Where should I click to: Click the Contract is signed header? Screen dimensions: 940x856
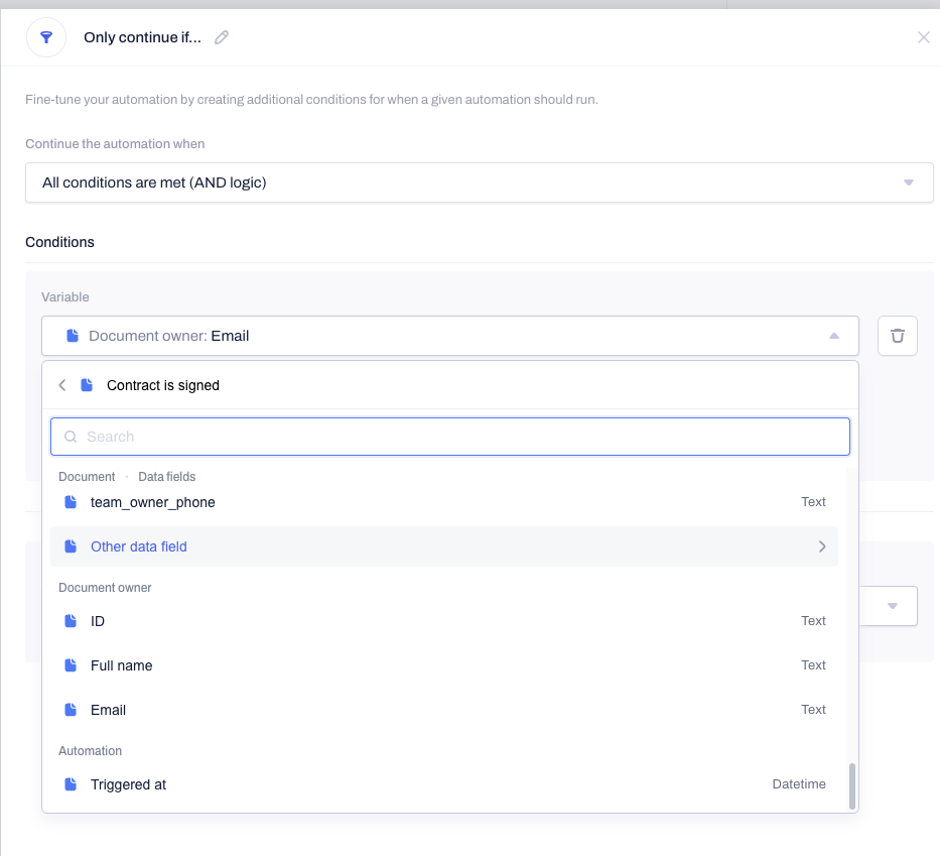tap(163, 385)
